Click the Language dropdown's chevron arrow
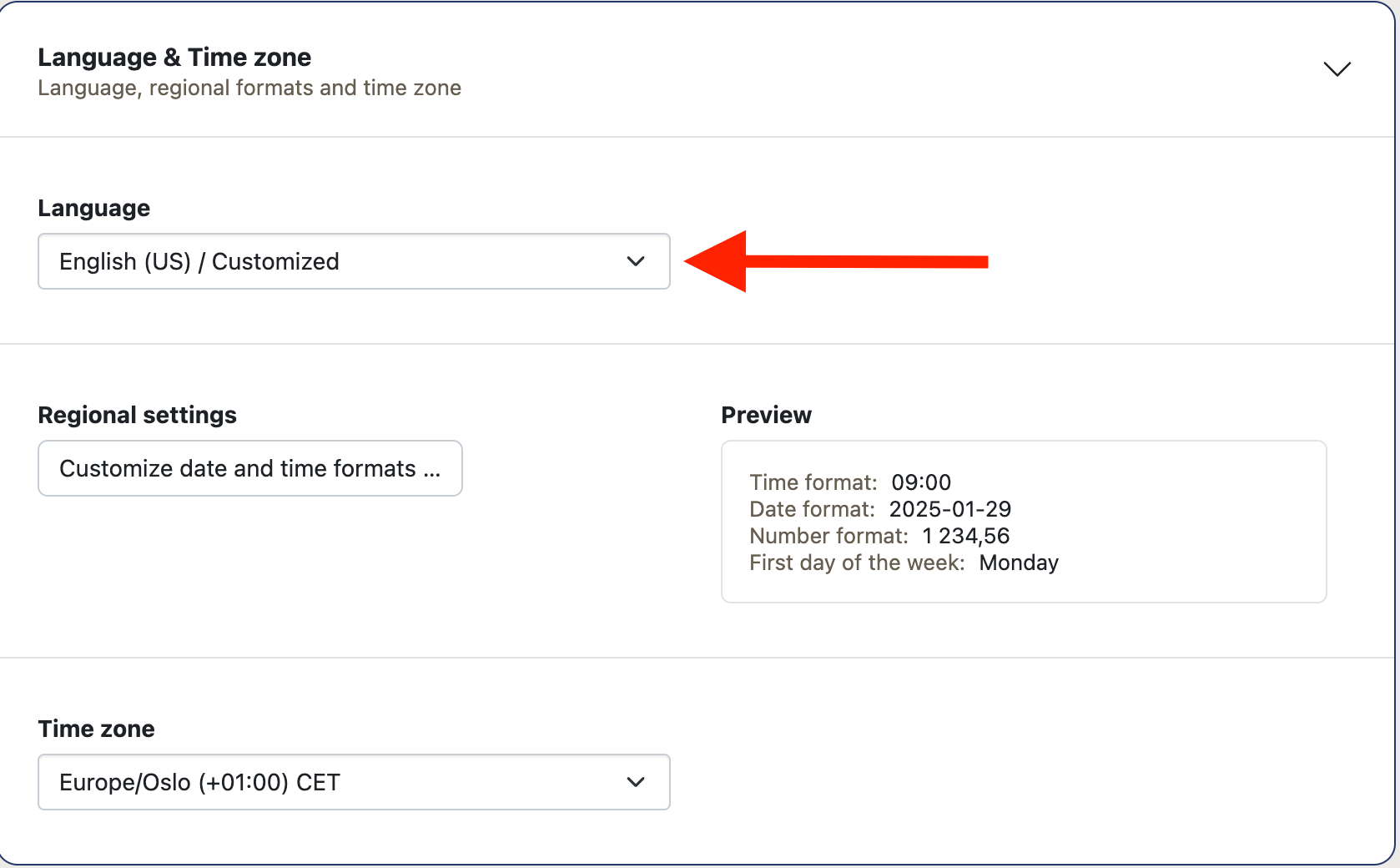Screen dimensions: 1400x868 coord(636,261)
